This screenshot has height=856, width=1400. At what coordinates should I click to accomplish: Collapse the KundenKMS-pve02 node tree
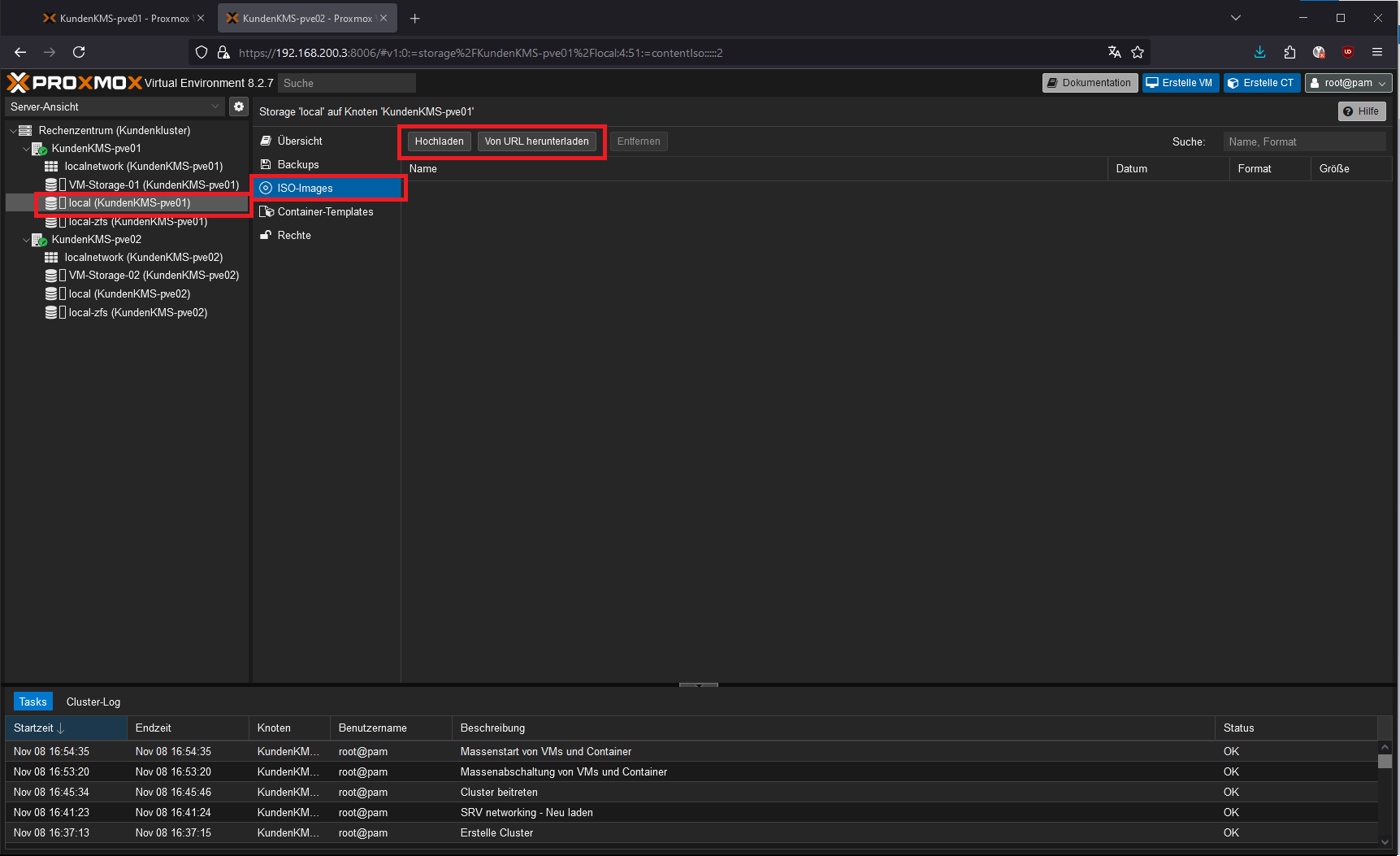pyautogui.click(x=26, y=240)
